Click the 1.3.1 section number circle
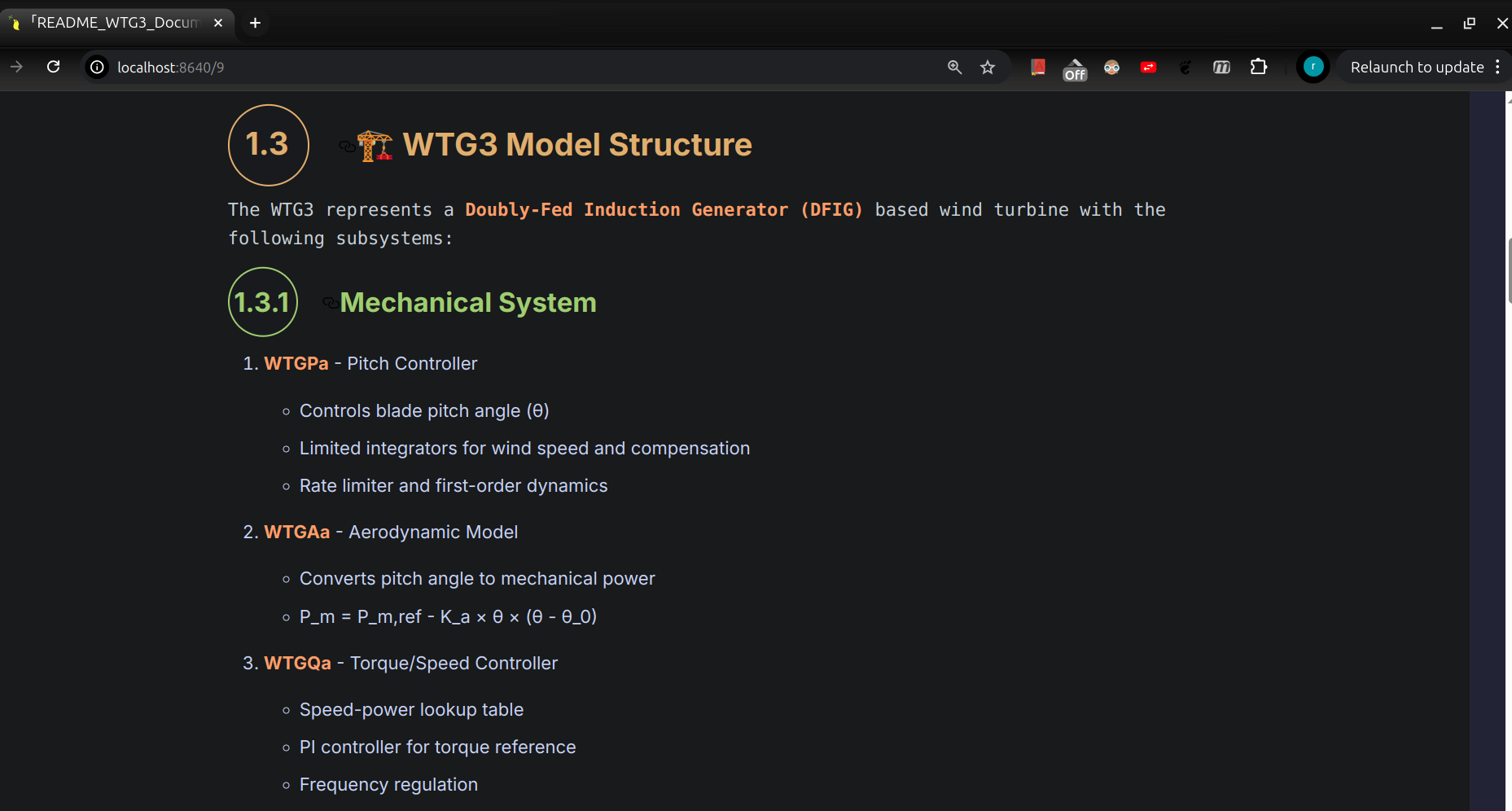The image size is (1512, 811). (x=263, y=302)
